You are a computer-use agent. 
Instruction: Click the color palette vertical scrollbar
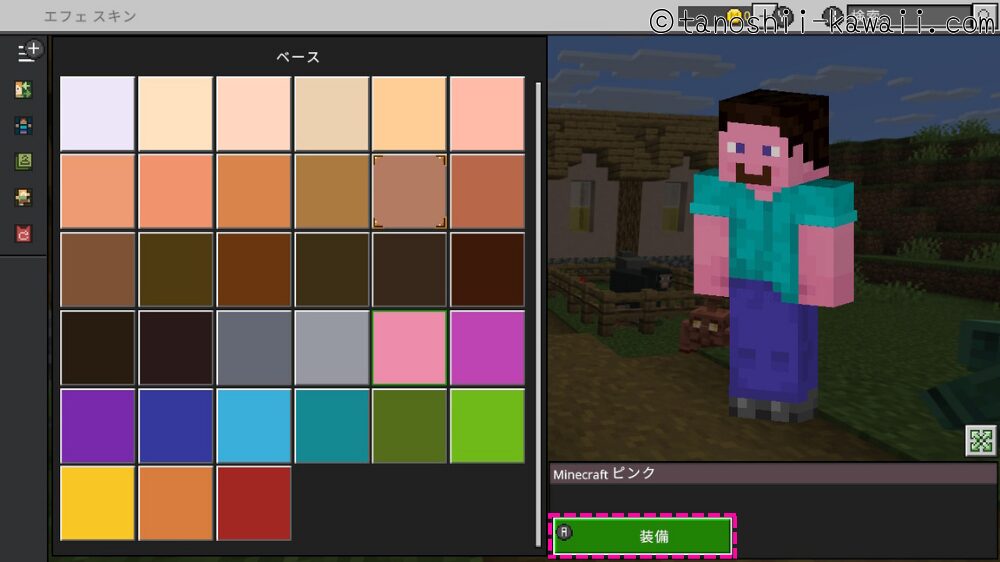tap(538, 300)
